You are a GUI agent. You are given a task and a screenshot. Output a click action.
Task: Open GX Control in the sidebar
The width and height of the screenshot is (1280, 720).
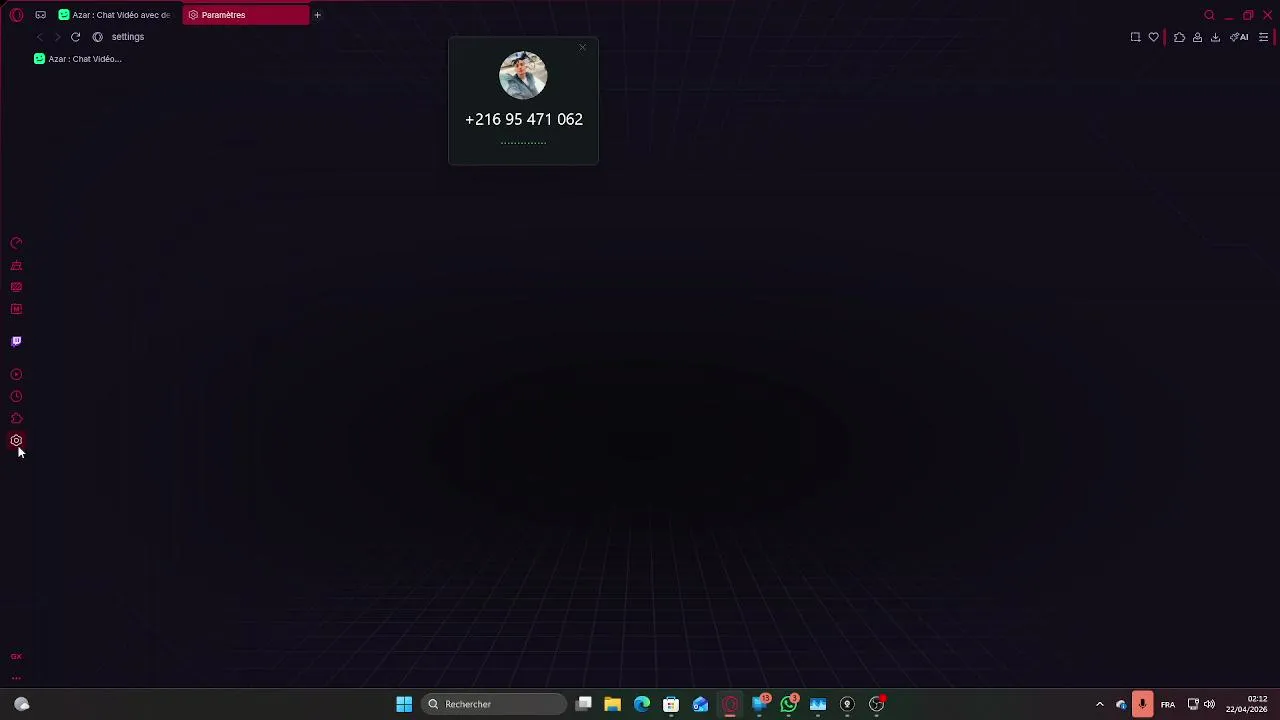[x=16, y=243]
